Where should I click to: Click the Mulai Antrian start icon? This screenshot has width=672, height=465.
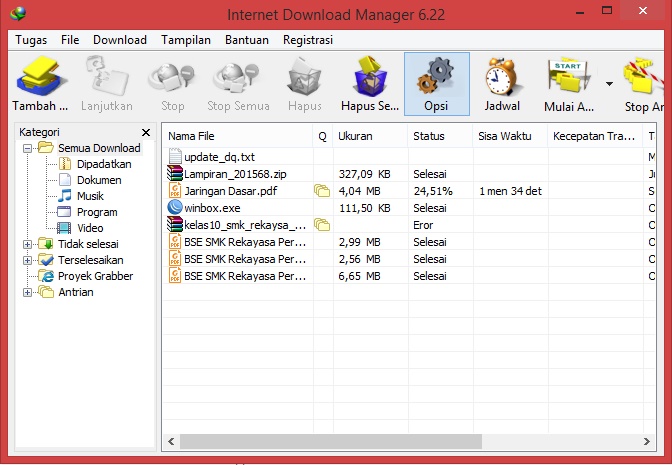568,76
